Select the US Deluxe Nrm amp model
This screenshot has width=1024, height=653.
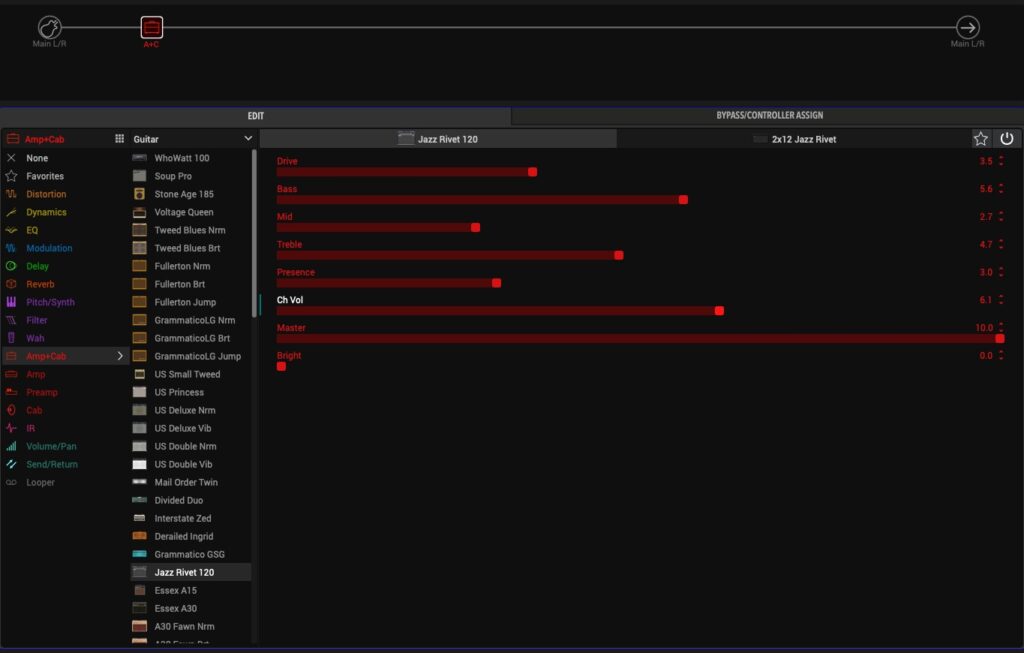click(184, 410)
